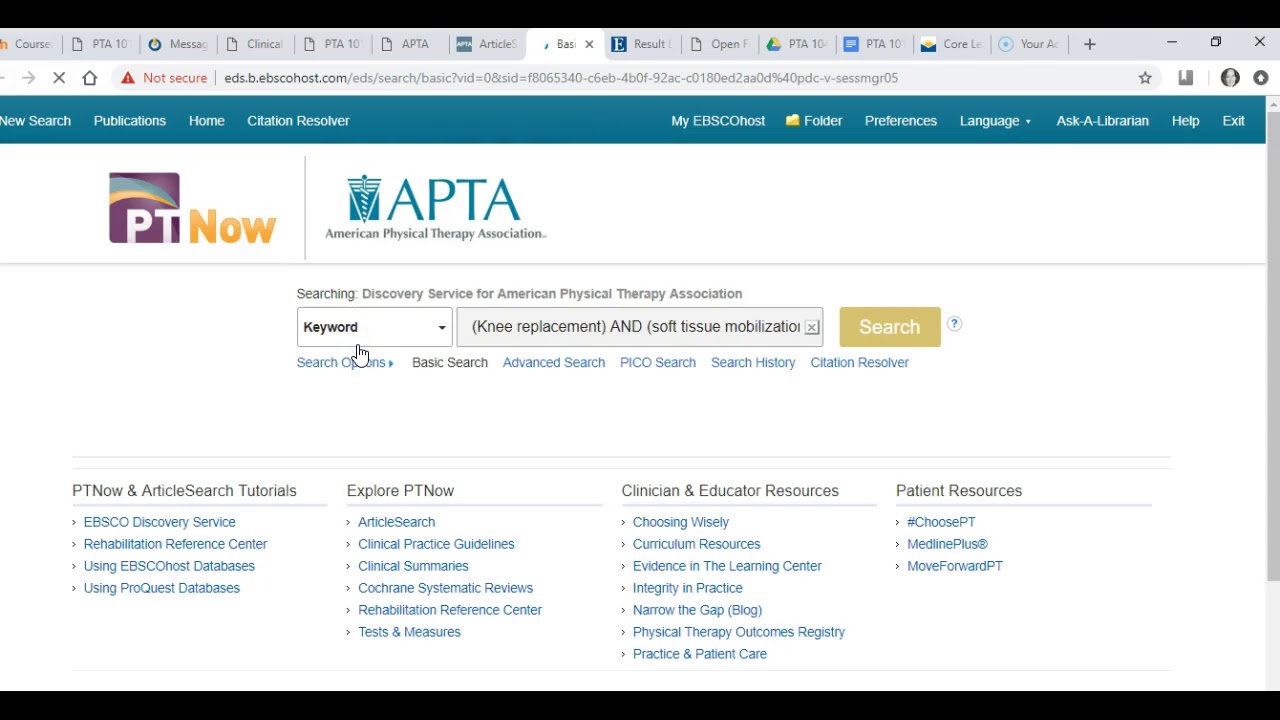This screenshot has width=1280, height=720.
Task: Expand Search Options
Action: [345, 363]
